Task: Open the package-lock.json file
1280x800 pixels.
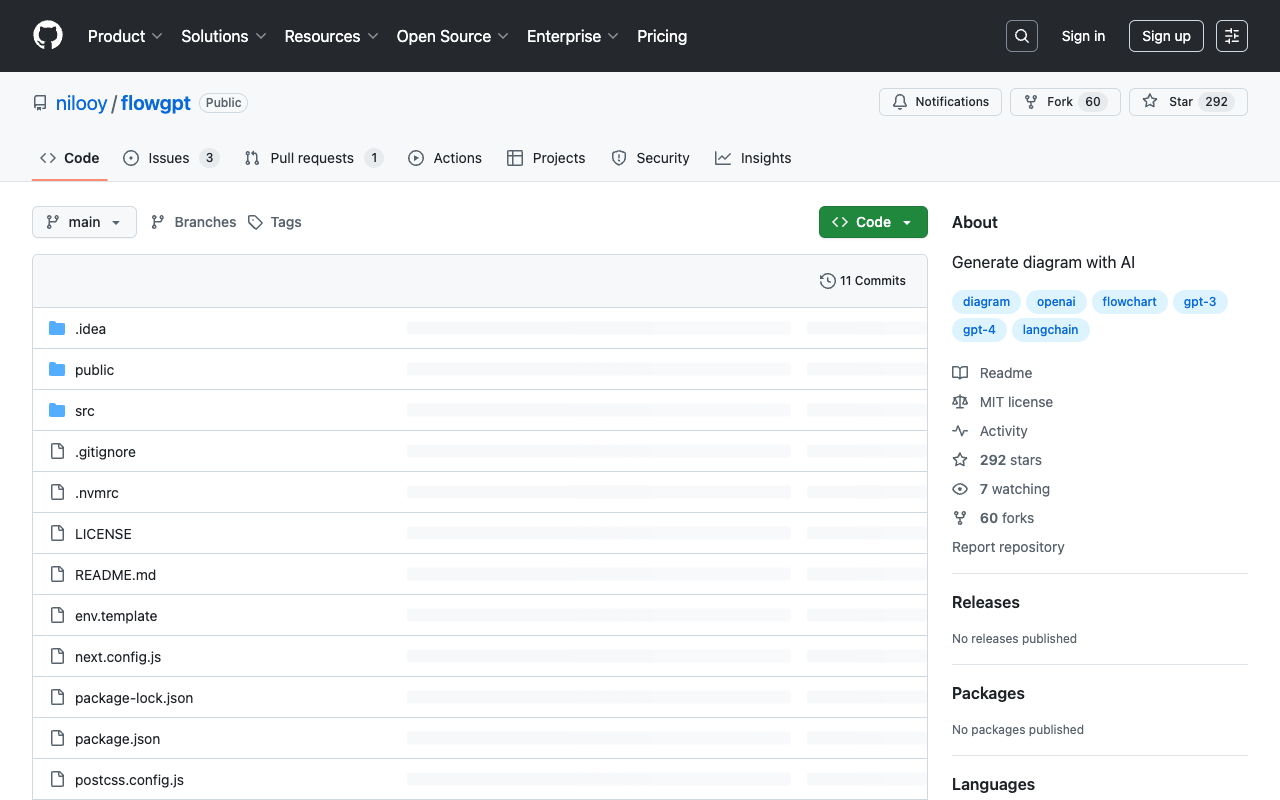Action: [134, 698]
